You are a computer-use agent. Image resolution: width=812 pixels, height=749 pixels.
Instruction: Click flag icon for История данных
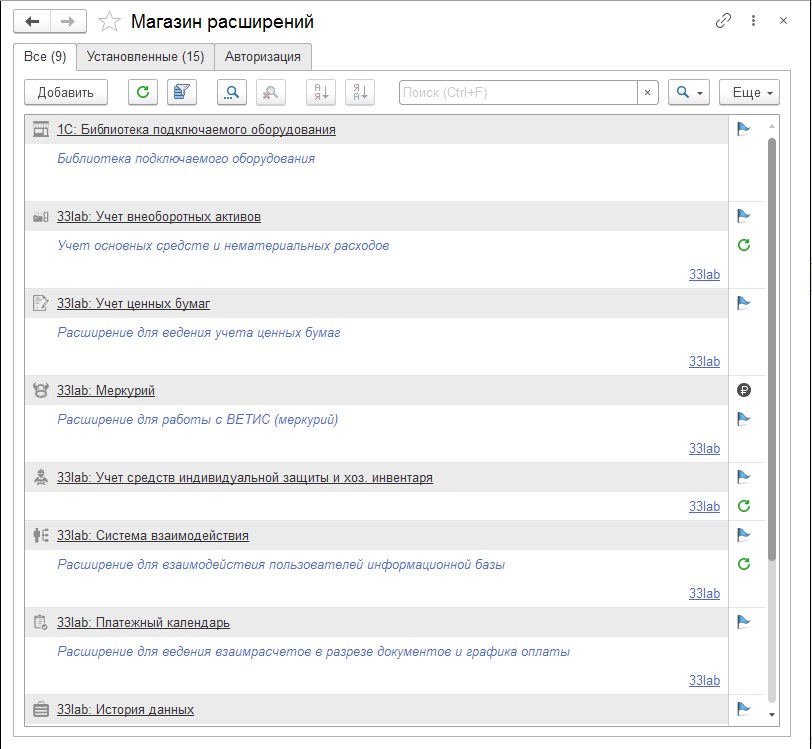coord(744,709)
